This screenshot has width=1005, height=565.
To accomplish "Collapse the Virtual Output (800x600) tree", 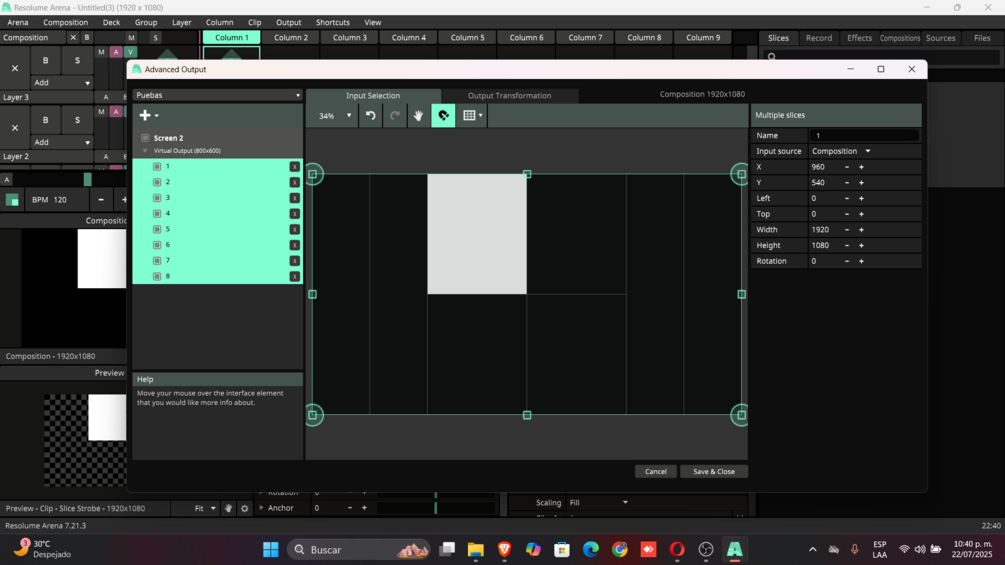I will (x=145, y=151).
